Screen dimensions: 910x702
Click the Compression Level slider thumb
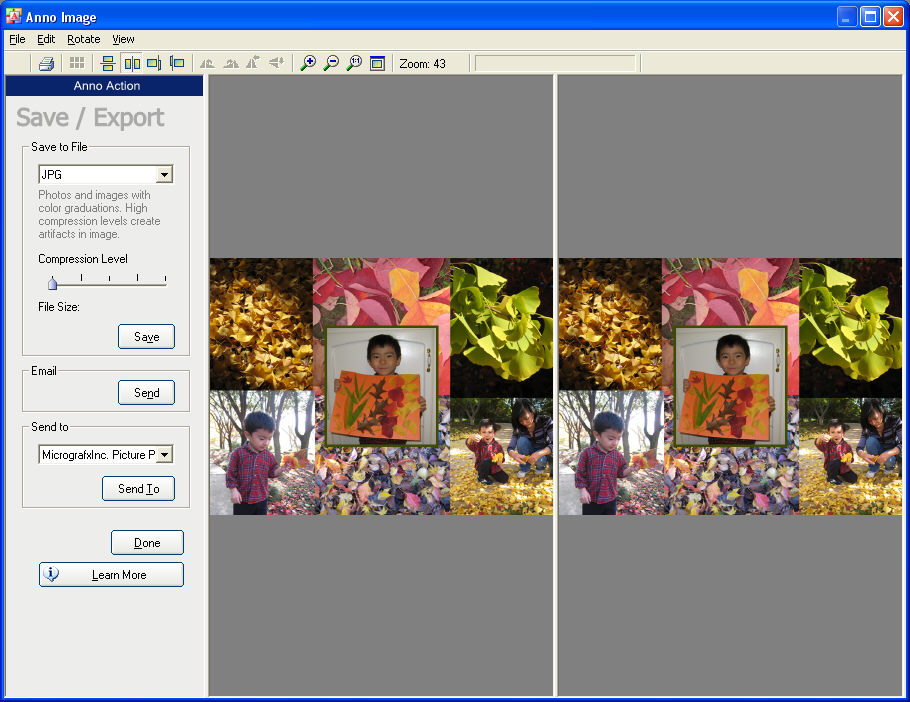coord(53,283)
